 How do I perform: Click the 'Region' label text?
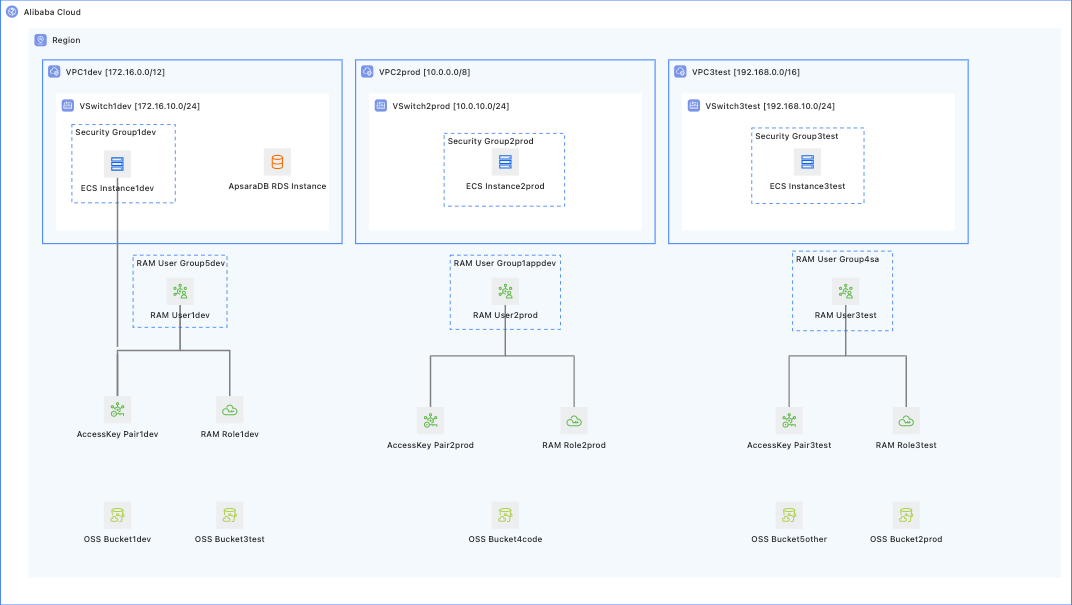coord(66,40)
